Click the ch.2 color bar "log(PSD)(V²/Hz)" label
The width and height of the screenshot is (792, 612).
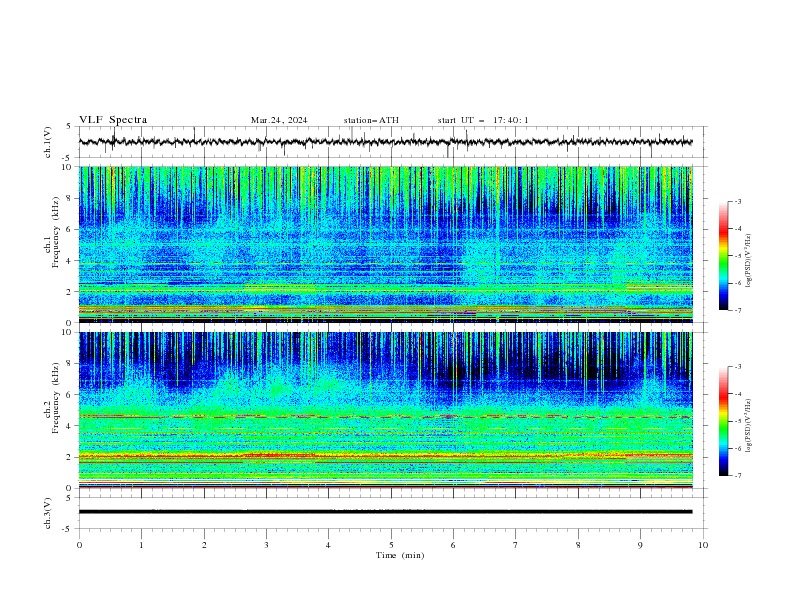pos(749,426)
